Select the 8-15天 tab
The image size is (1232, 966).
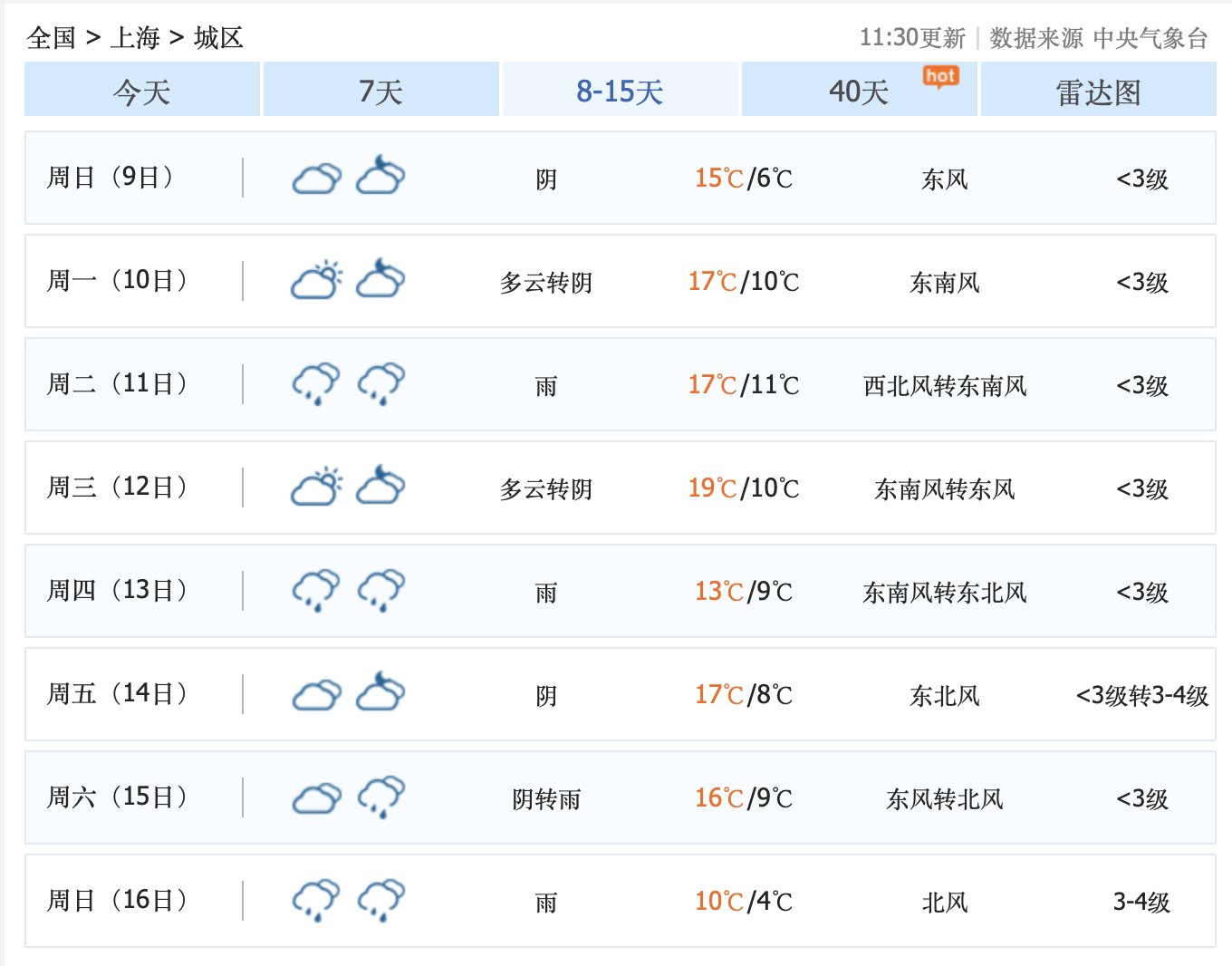[620, 91]
